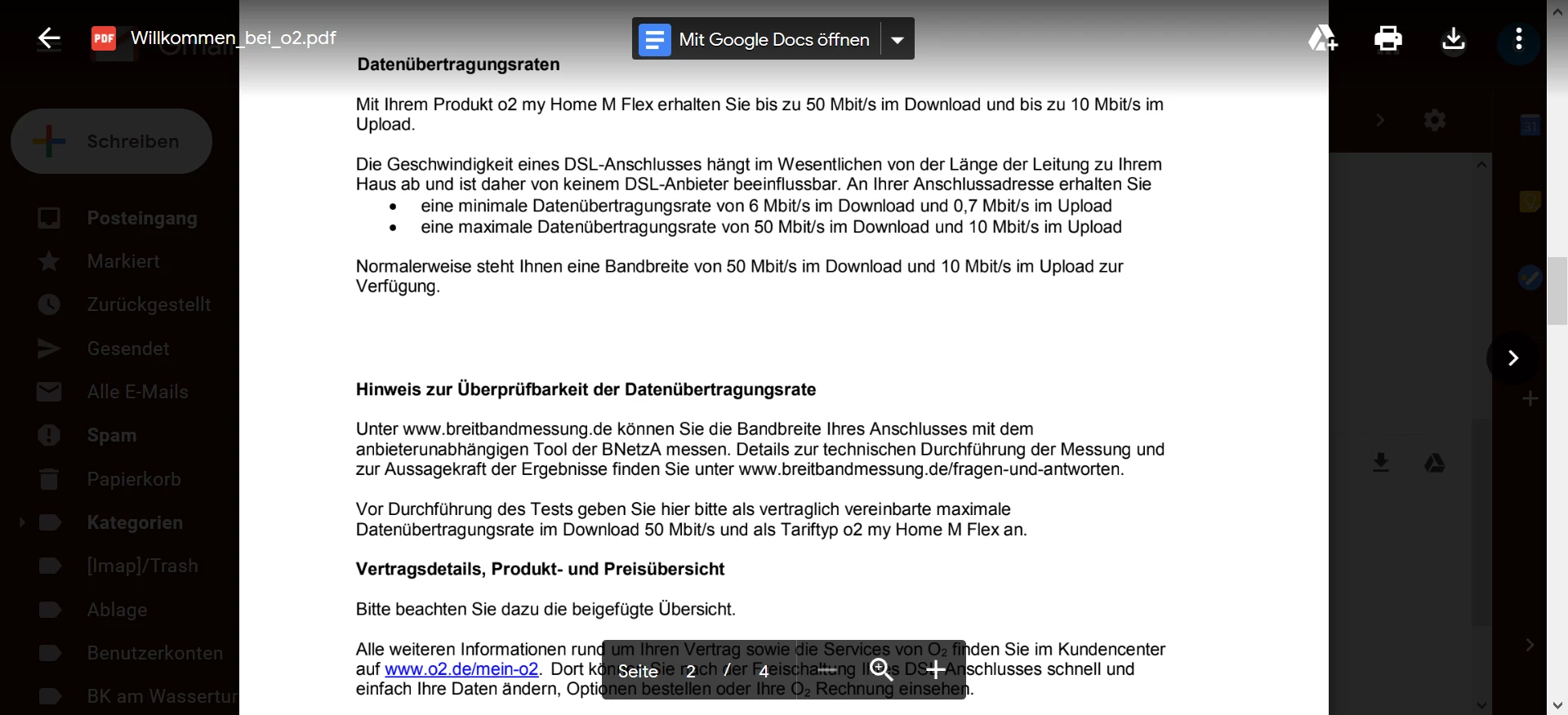Open Papierkorb in the Gmail sidebar
Screen dimensions: 1568x715
(x=134, y=479)
